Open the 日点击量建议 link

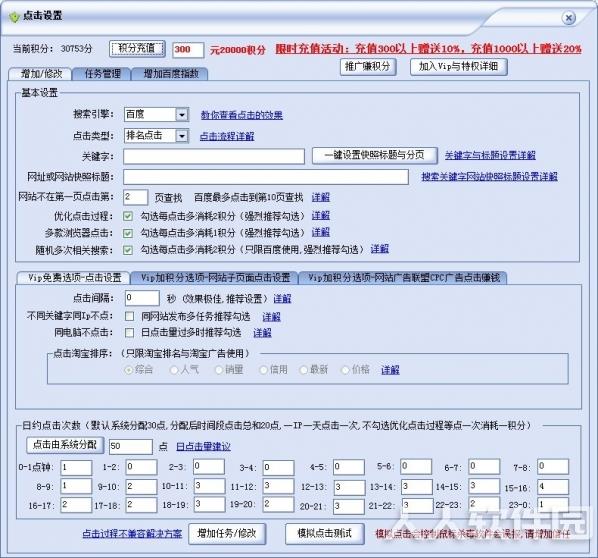[203, 446]
